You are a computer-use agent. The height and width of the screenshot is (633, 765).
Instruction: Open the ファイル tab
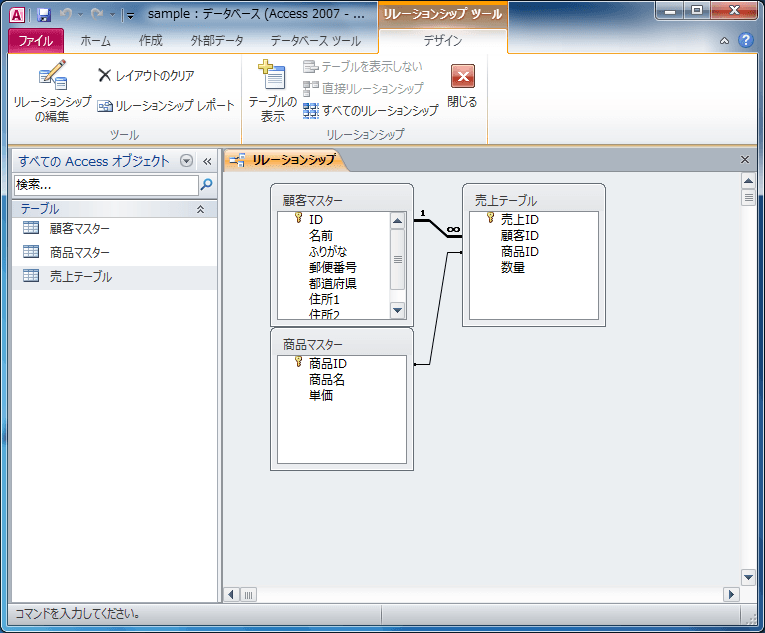pos(36,41)
